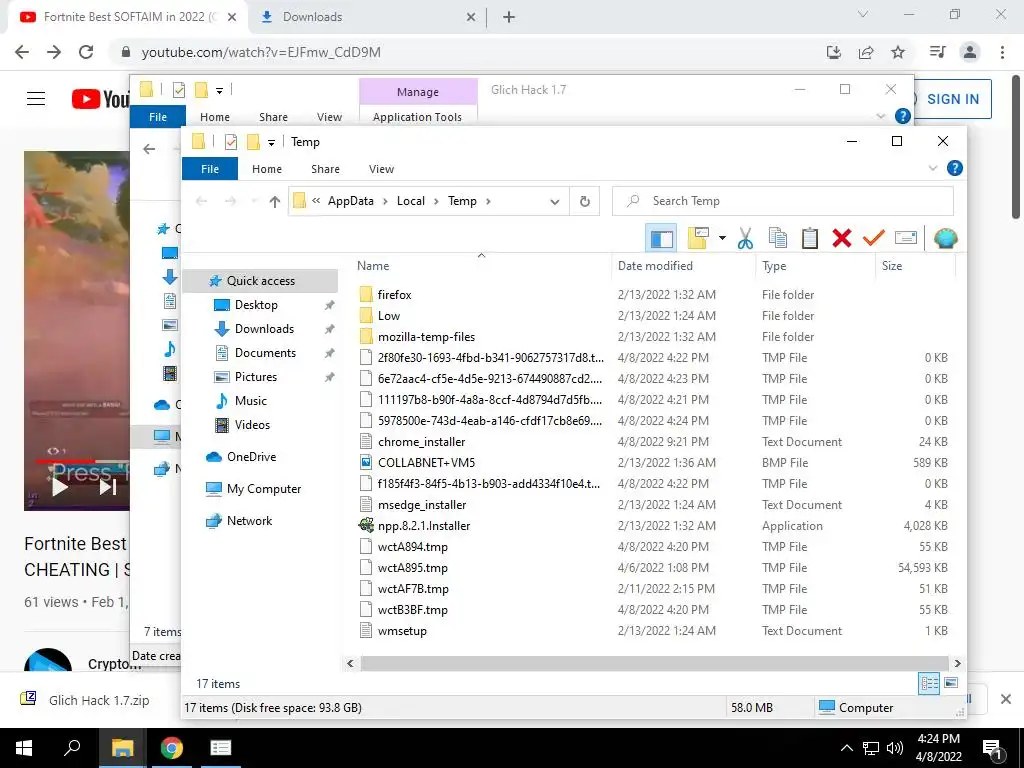Toggle the preview pane toolbar icon
1024x768 pixels.
tap(661, 238)
